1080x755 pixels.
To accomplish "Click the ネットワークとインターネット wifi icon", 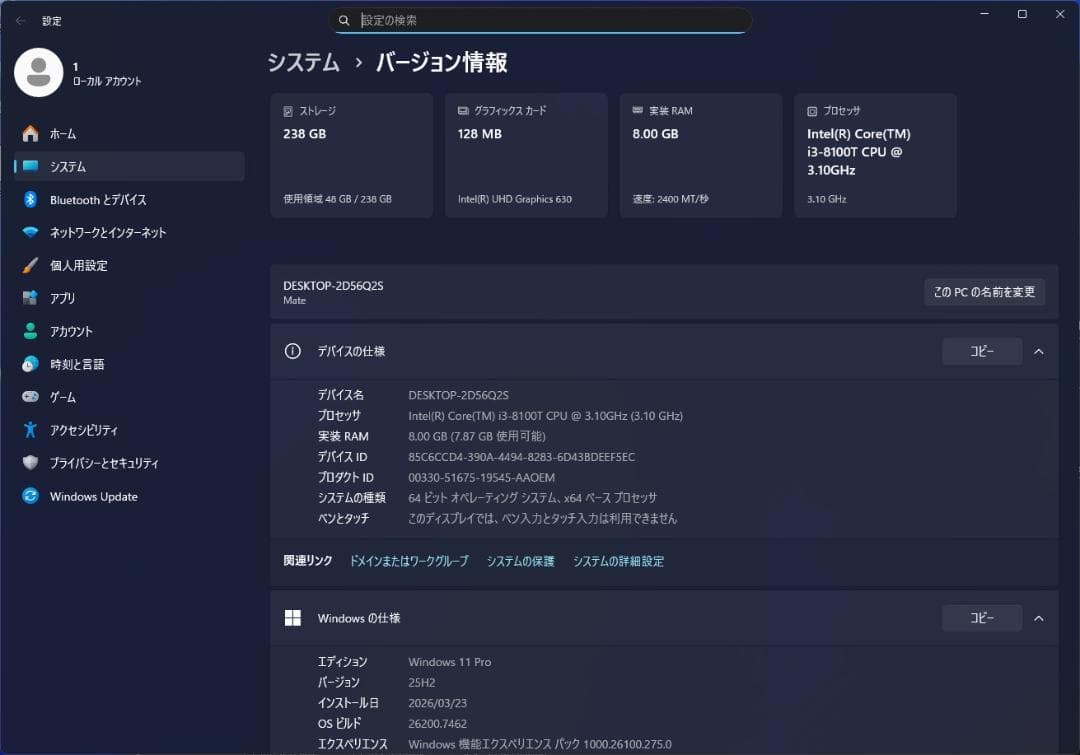I will coord(30,232).
